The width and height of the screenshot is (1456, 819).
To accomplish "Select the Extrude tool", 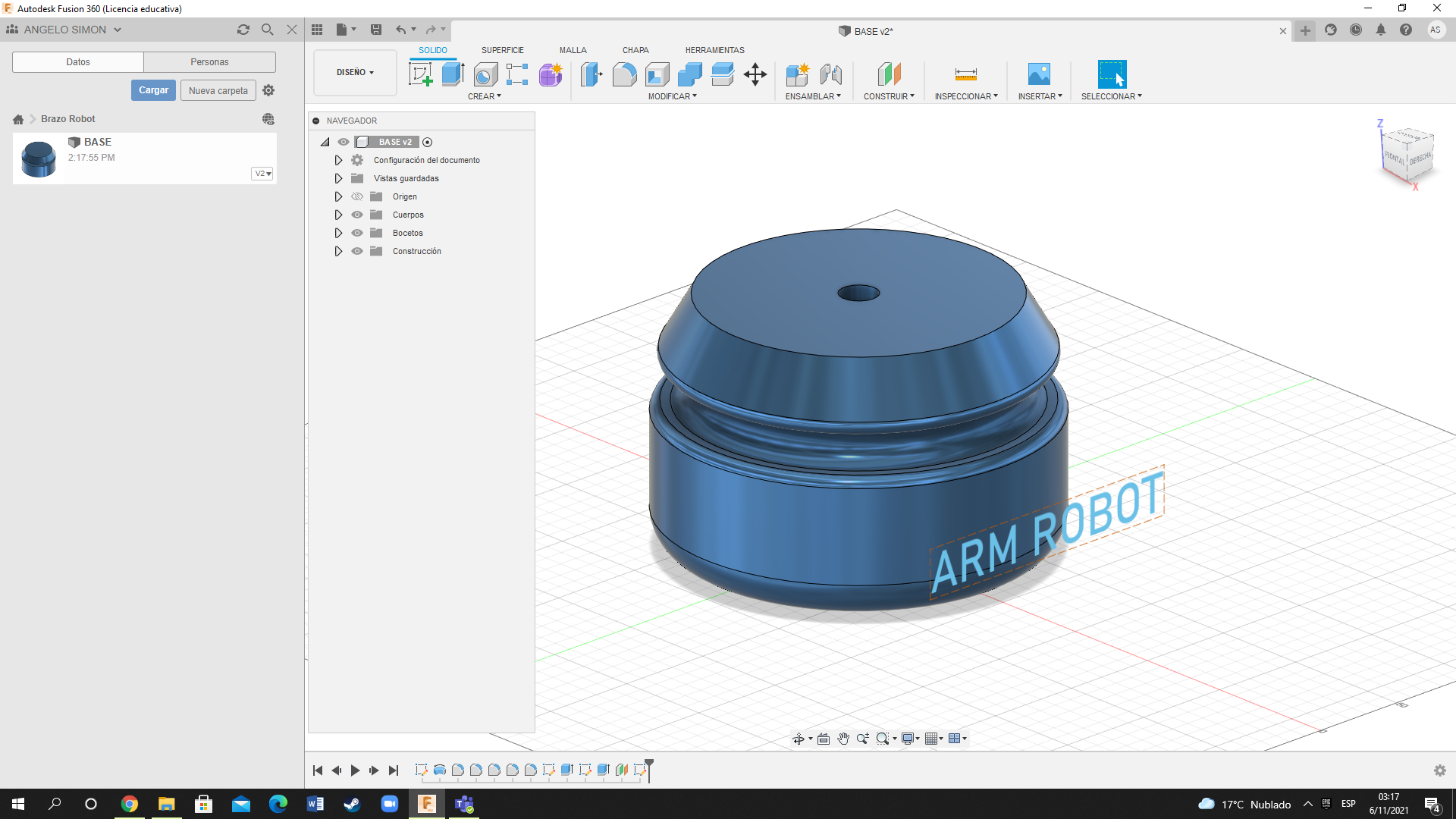I will pos(453,74).
